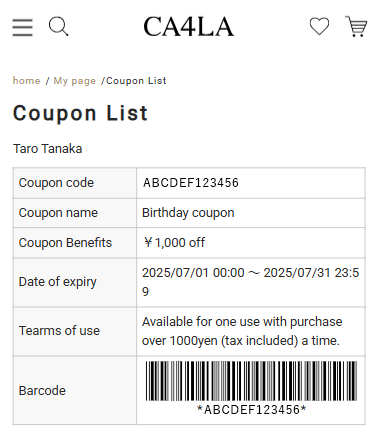Open the hamburger menu

point(22,27)
